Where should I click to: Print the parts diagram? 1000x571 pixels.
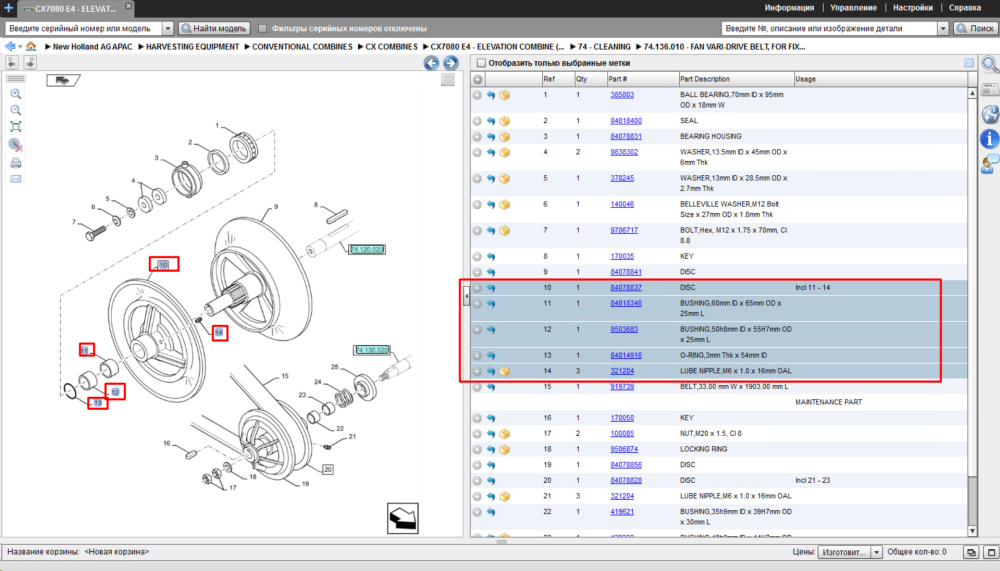point(16,163)
